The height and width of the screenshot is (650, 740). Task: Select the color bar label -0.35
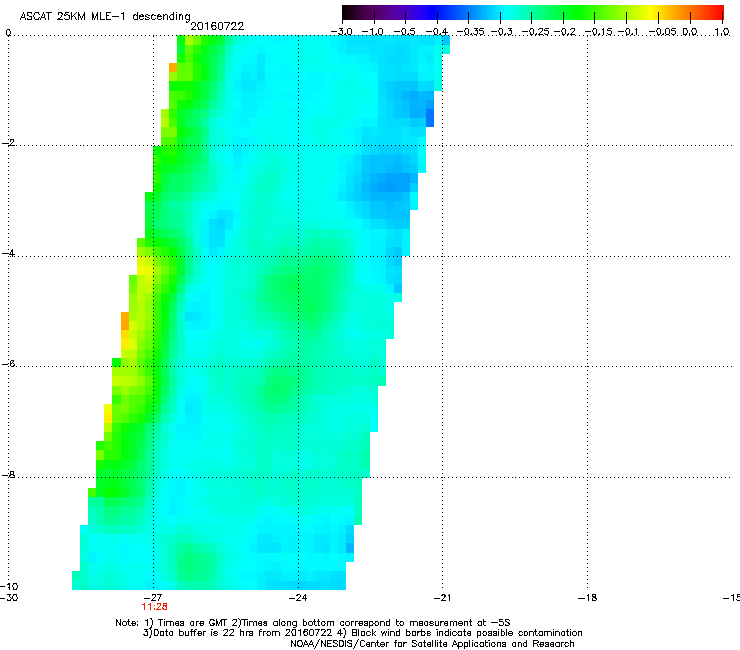coord(471,32)
